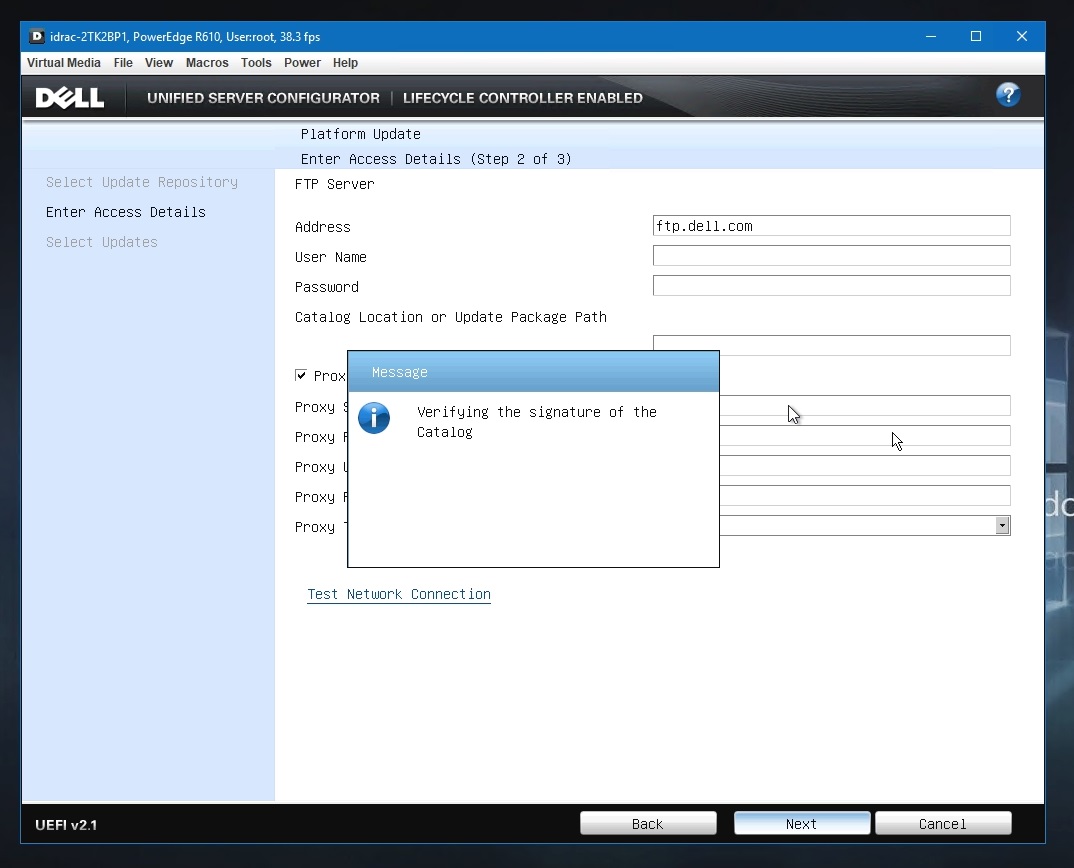Screen dimensions: 1074x868
Task: Select the Select Updates step
Action: (101, 243)
